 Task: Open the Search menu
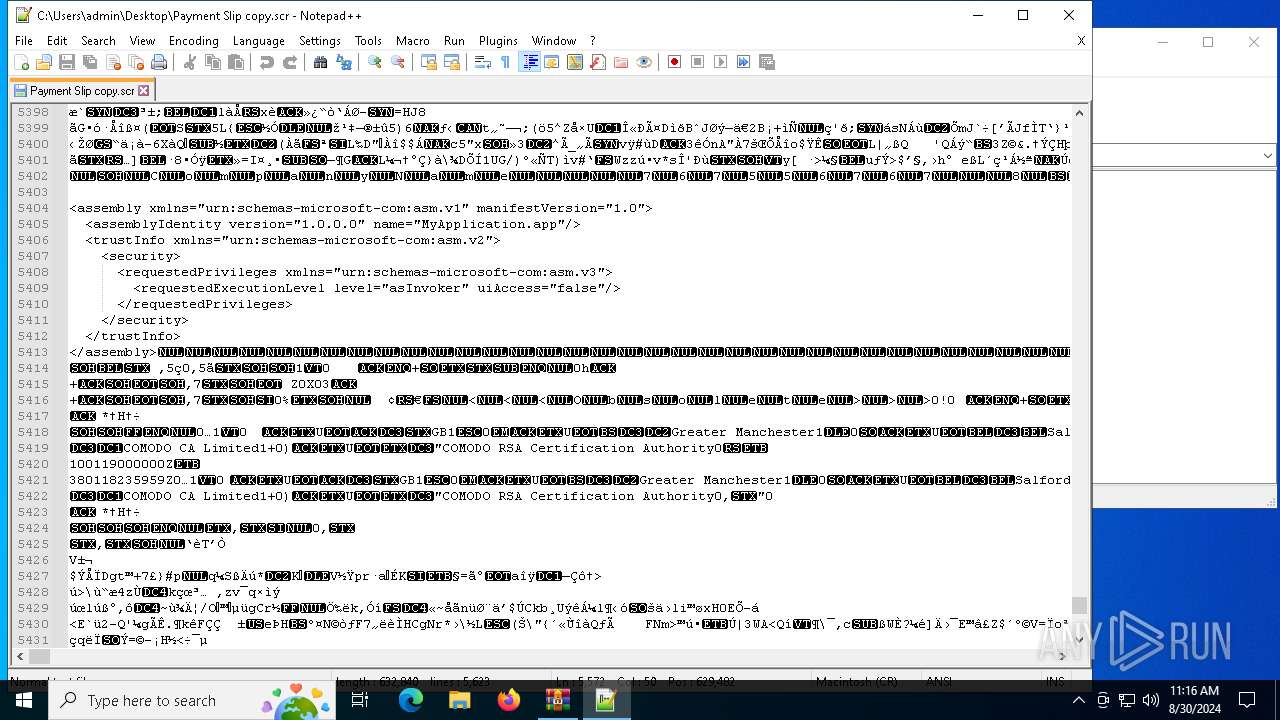(x=98, y=41)
